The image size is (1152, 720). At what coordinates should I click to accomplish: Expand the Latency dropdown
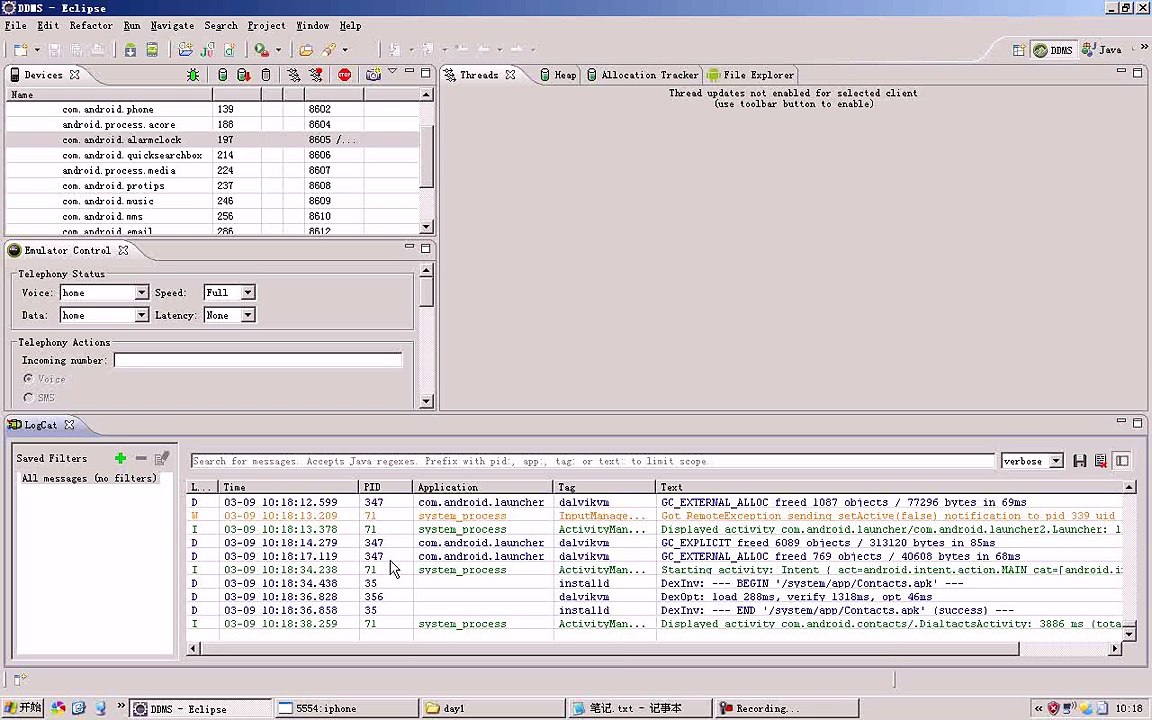(247, 315)
